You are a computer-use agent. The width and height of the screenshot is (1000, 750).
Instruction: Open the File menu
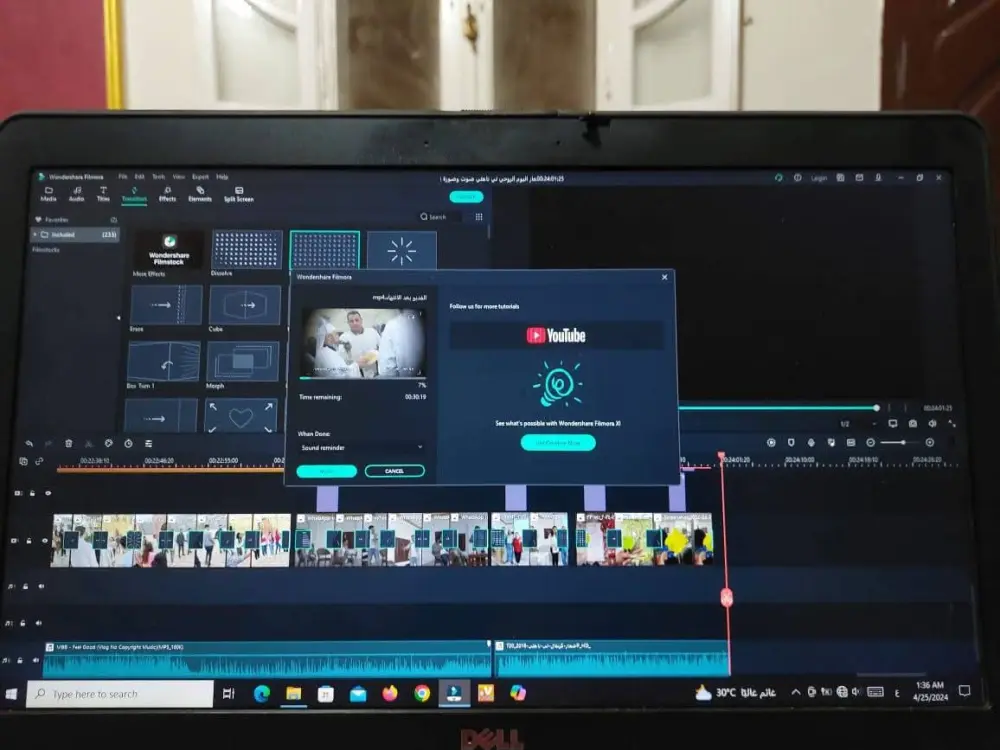pos(123,177)
